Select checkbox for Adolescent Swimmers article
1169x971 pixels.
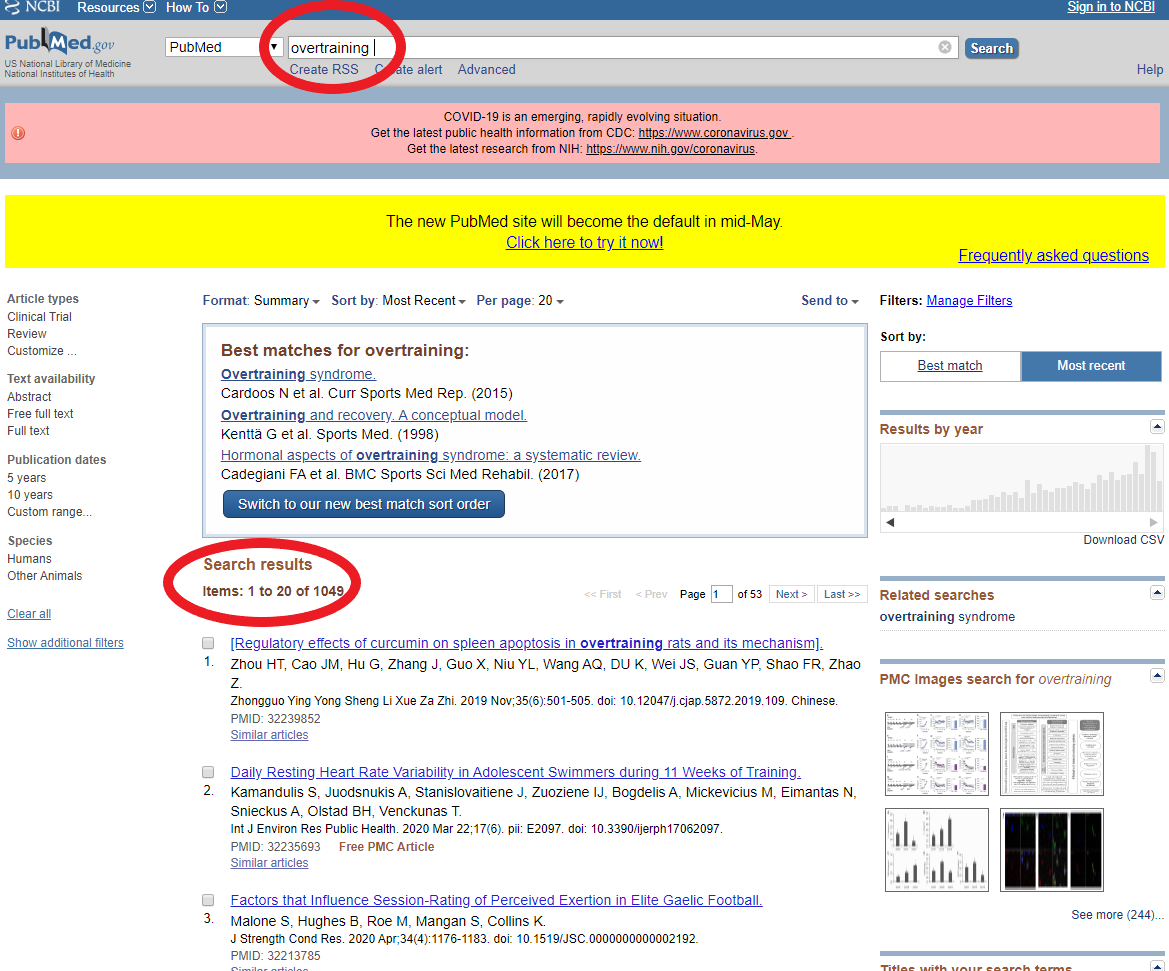click(x=208, y=772)
